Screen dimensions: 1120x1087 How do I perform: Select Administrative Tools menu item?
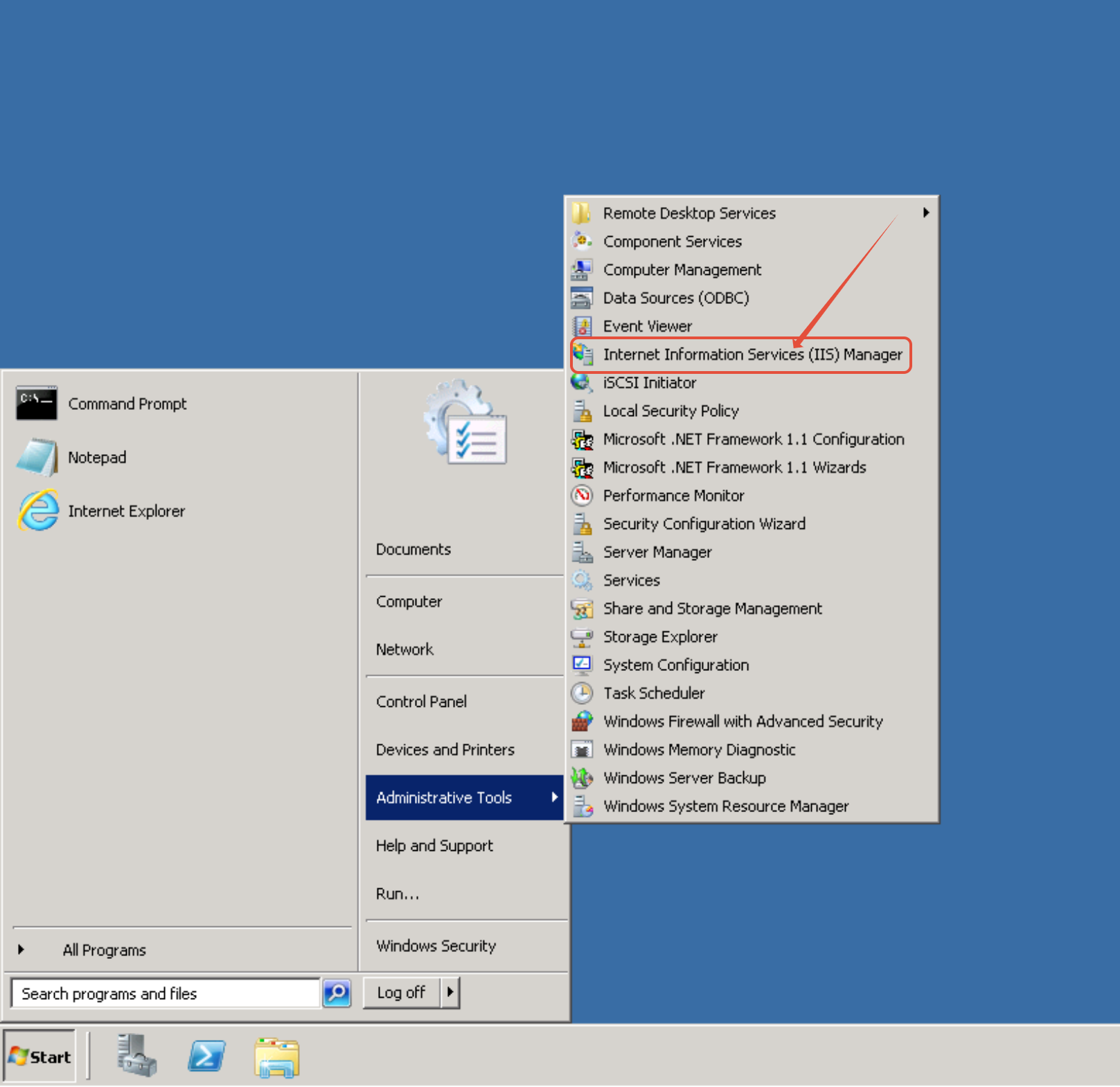tap(464, 798)
